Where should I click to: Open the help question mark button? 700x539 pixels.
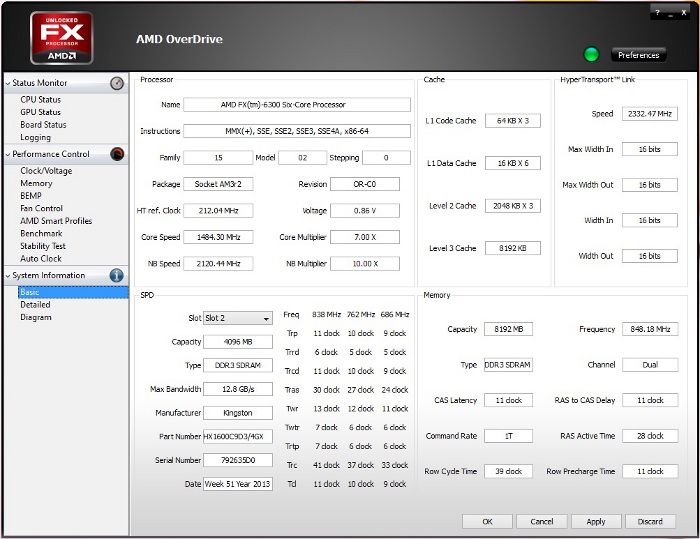(x=657, y=13)
